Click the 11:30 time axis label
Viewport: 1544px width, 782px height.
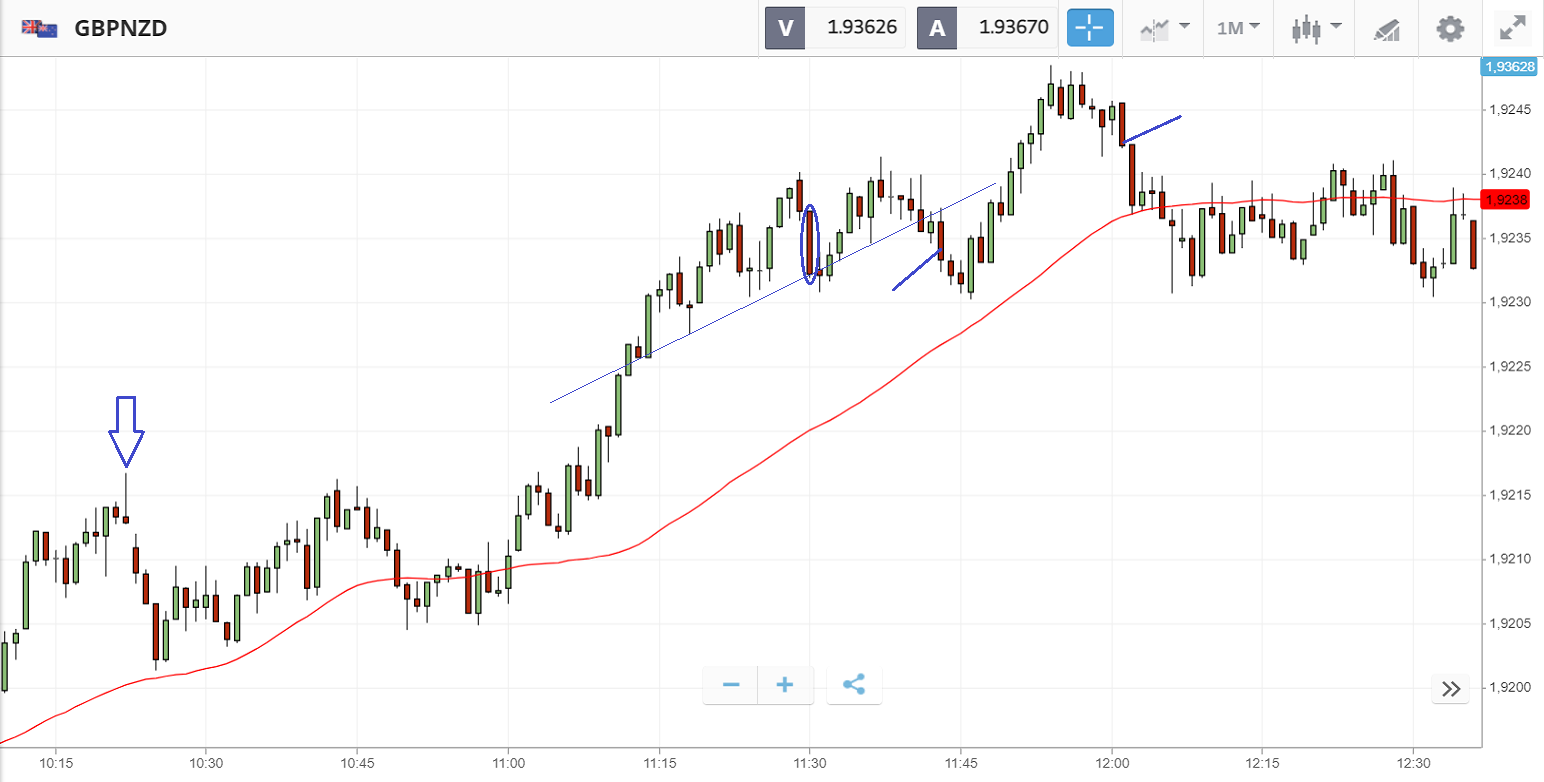click(x=809, y=762)
